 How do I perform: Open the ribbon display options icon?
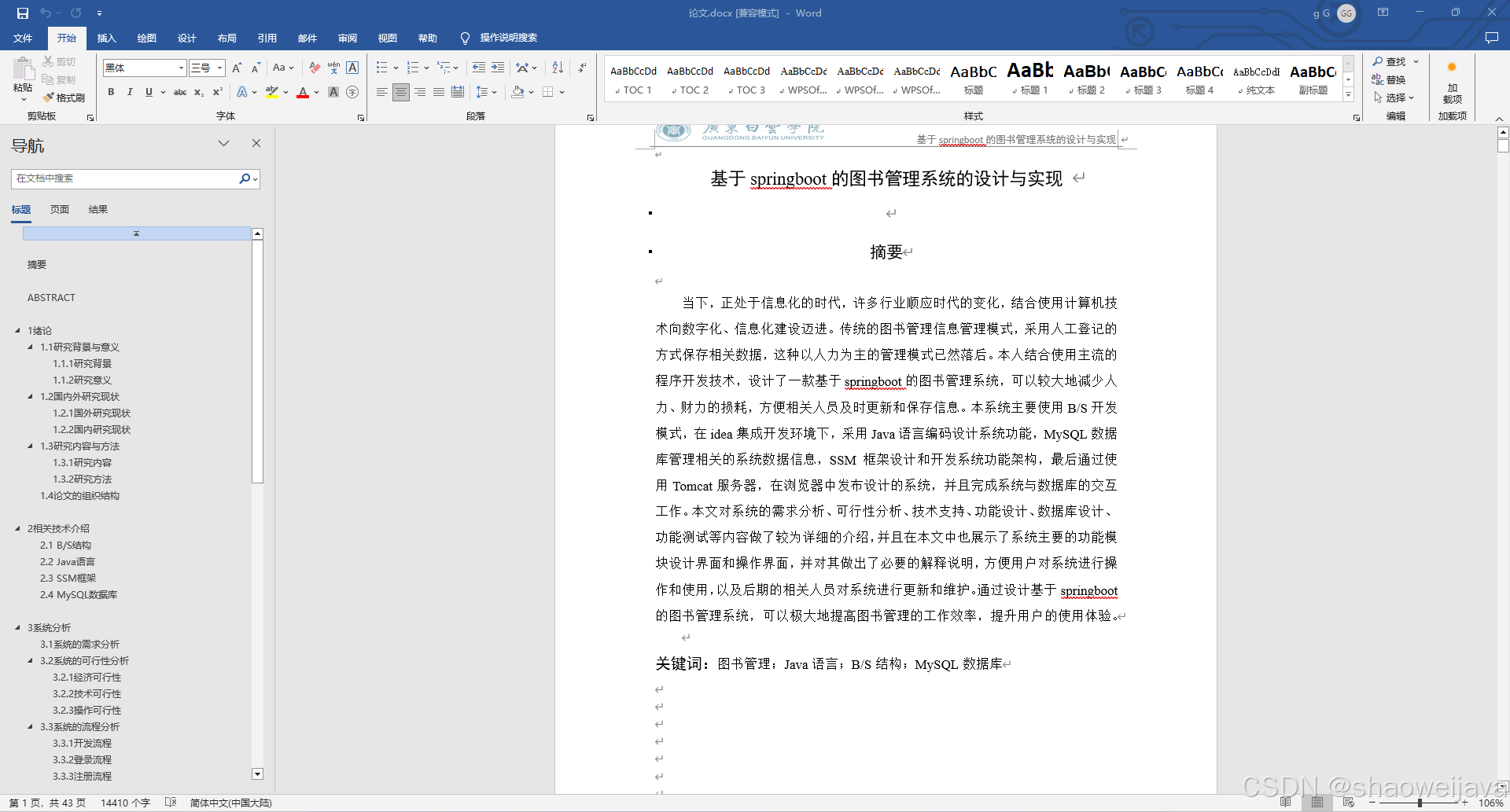[1383, 13]
